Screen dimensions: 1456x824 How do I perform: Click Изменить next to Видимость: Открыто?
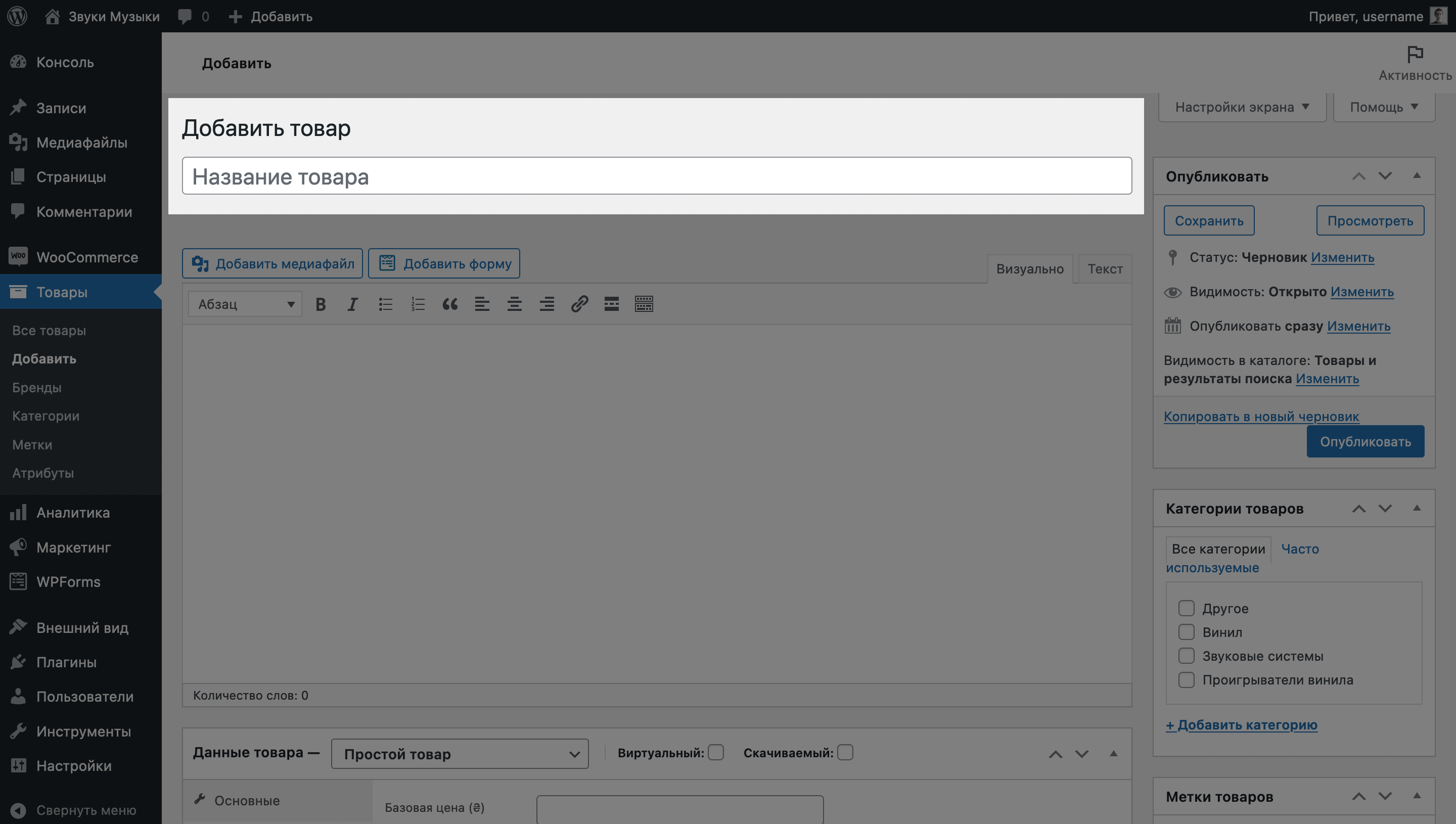1361,292
